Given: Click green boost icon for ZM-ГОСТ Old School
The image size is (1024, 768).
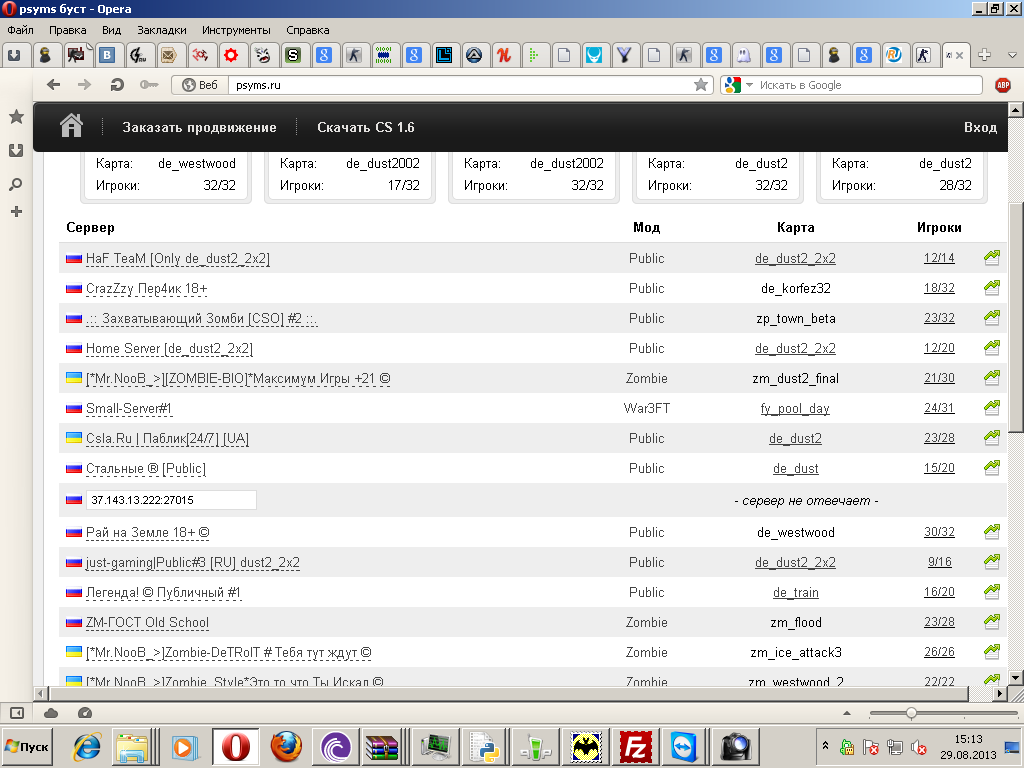Looking at the screenshot, I should pos(991,621).
